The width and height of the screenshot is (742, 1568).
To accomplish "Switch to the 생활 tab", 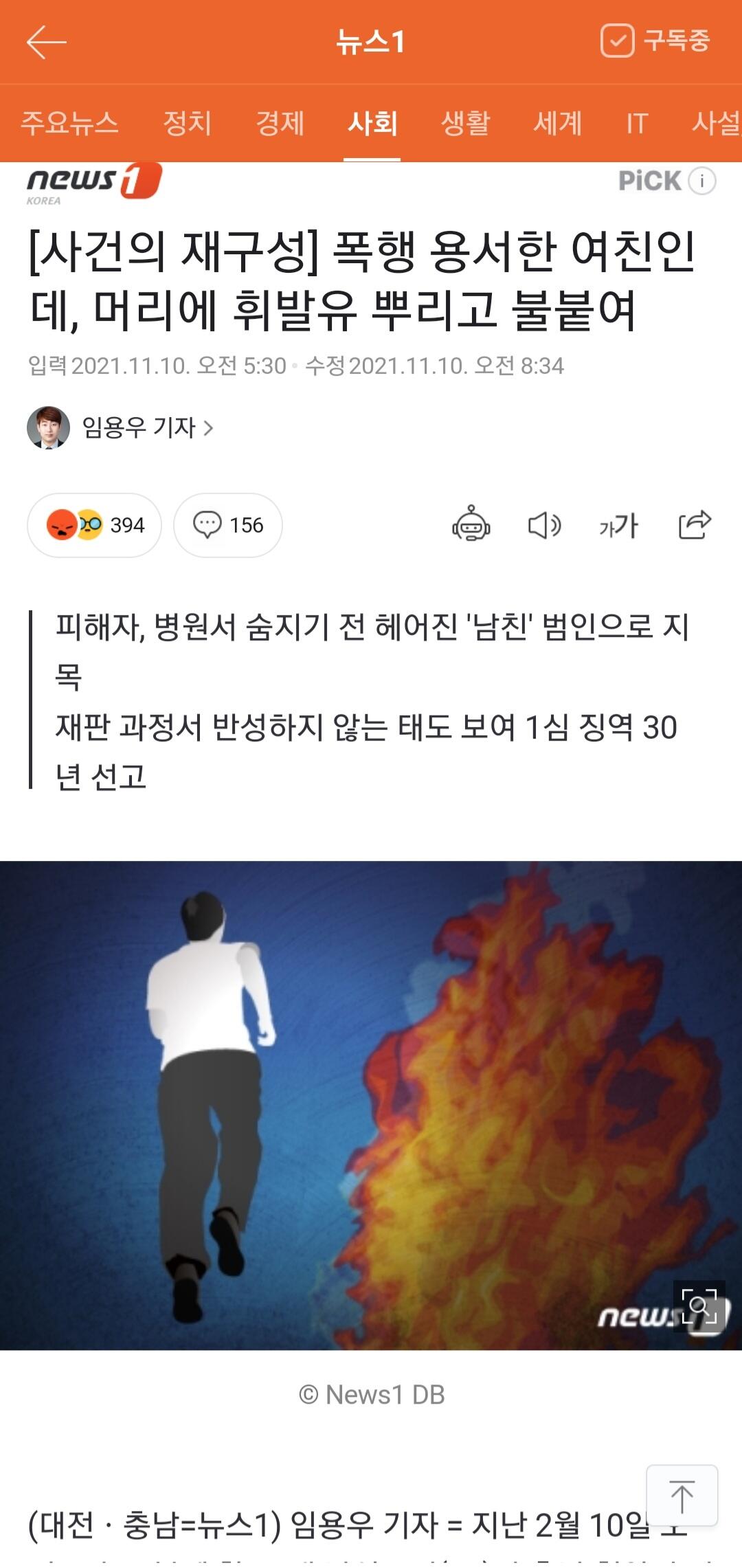I will [x=465, y=124].
